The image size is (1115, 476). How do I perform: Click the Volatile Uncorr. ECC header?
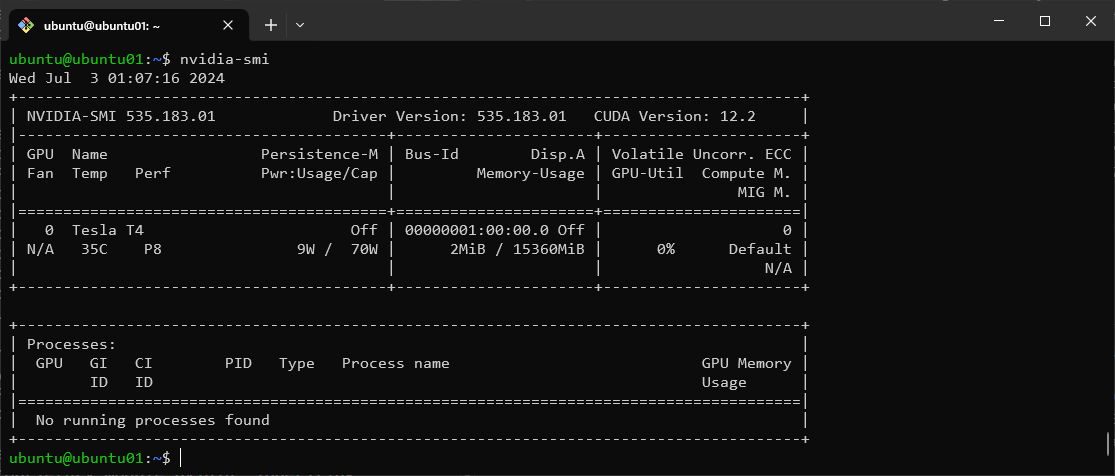[701, 154]
